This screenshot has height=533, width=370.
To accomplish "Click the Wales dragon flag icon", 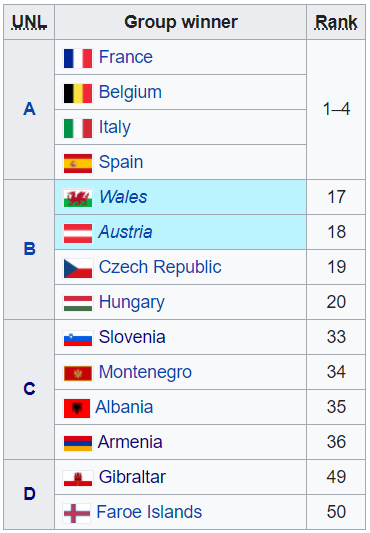I will (78, 199).
